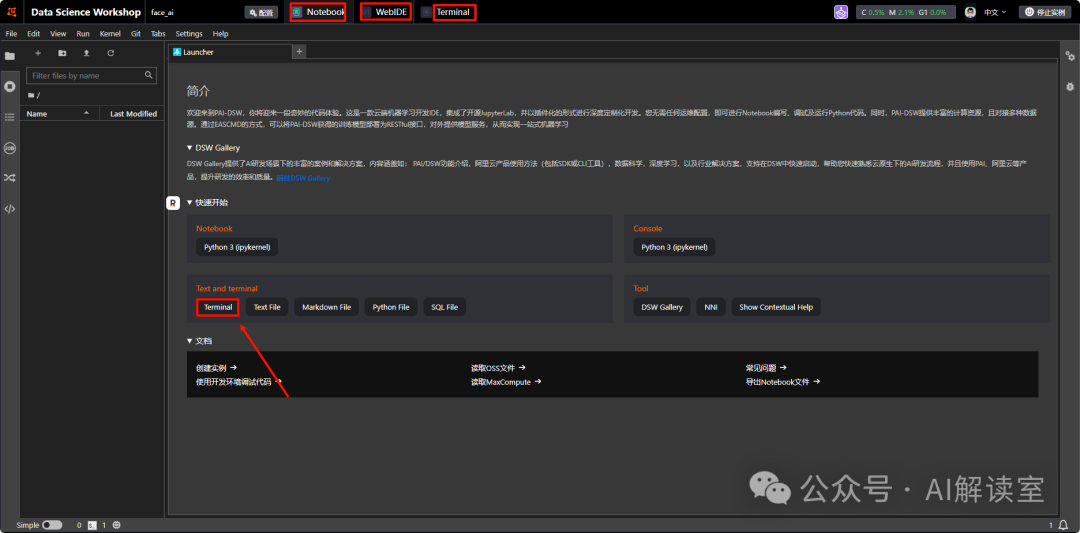
Task: Sort files by Last Modified column
Action: point(132,114)
